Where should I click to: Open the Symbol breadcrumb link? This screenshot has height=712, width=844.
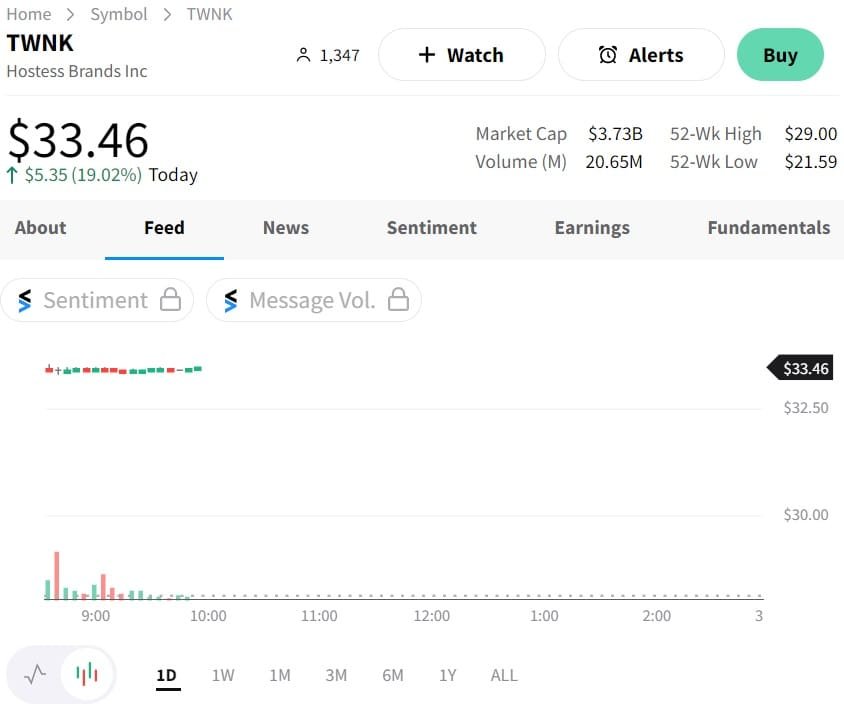point(118,14)
